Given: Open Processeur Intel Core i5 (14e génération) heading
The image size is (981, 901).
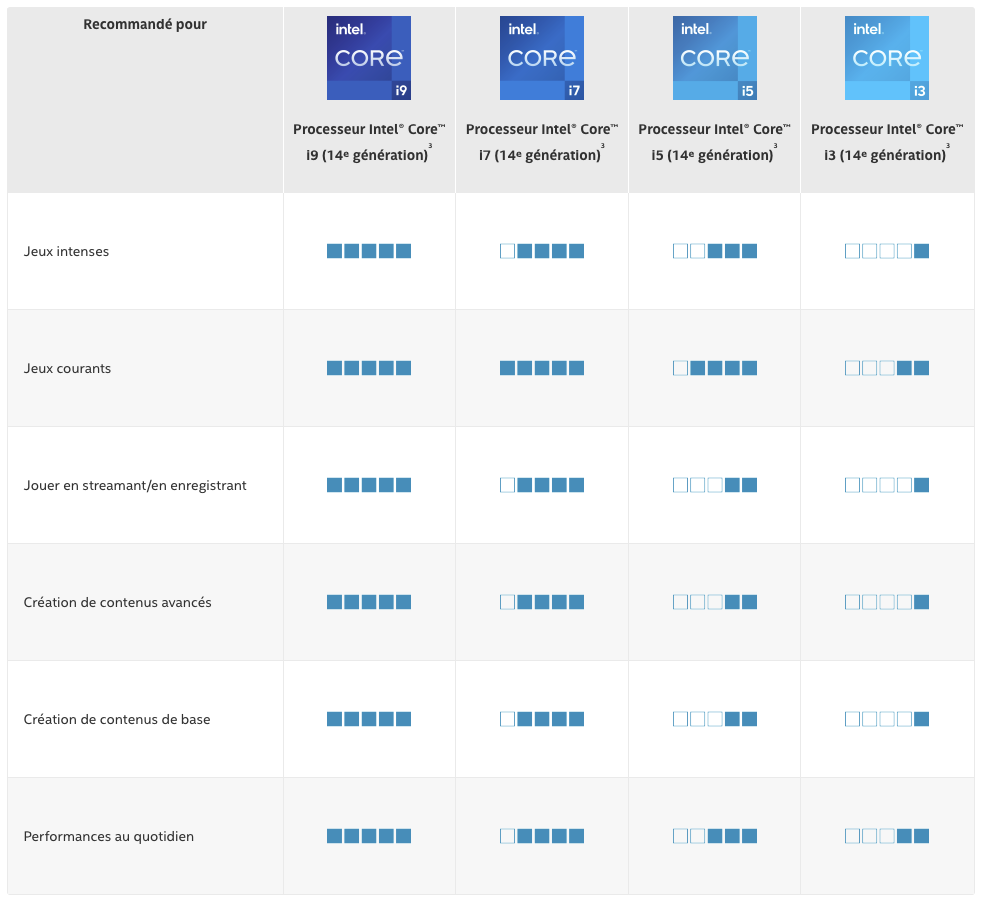Looking at the screenshot, I should click(x=714, y=142).
